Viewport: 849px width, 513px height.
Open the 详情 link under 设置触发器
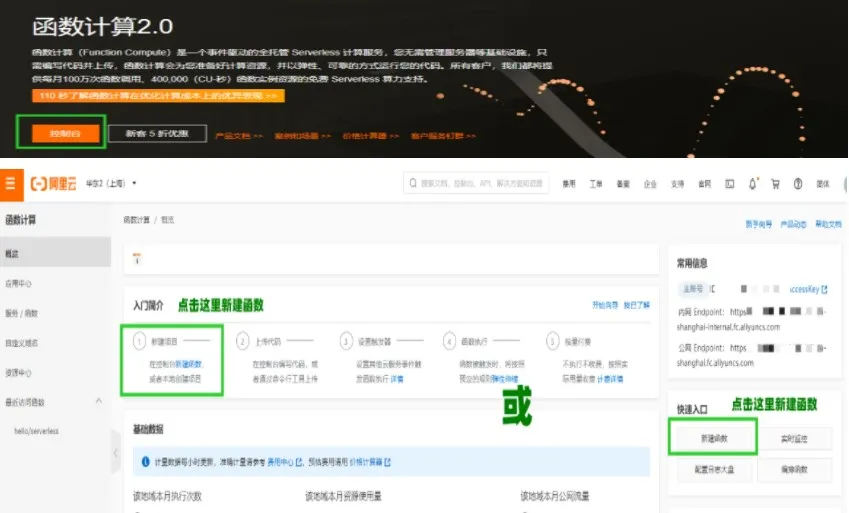click(397, 379)
